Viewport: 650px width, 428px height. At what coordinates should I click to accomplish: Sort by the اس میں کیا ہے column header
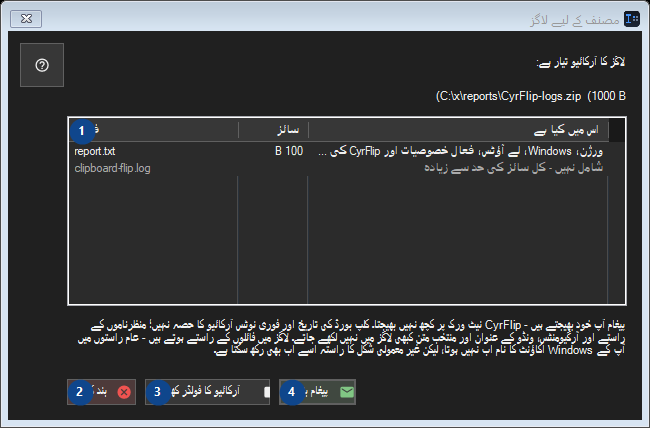pos(458,130)
